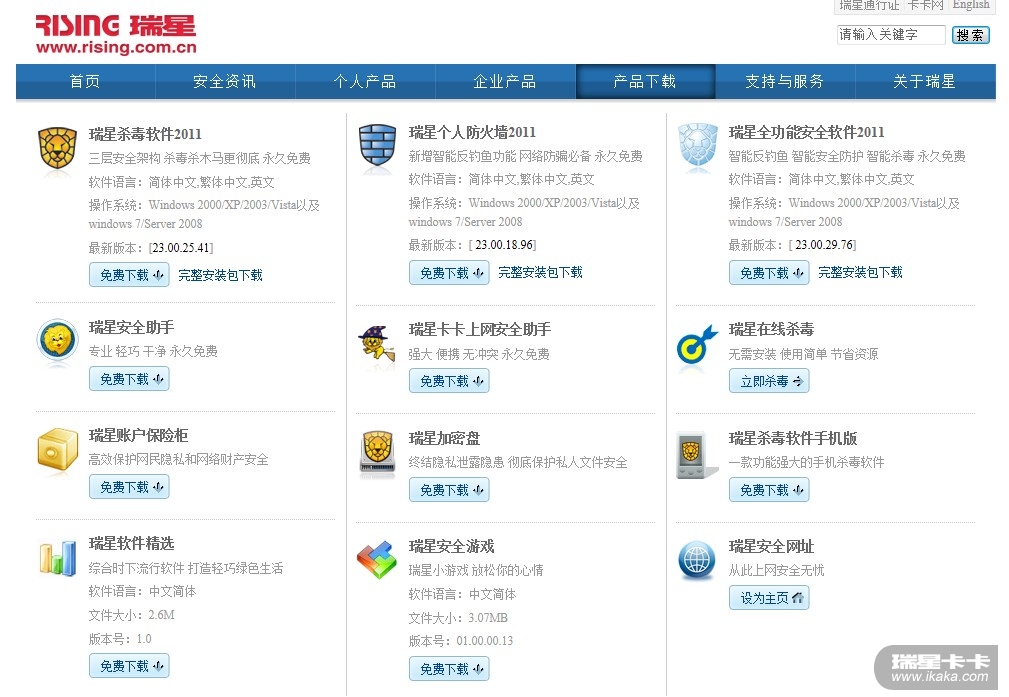Click the 版本号: 01.00.00.13 text
The height and width of the screenshot is (697, 1009).
click(x=461, y=641)
